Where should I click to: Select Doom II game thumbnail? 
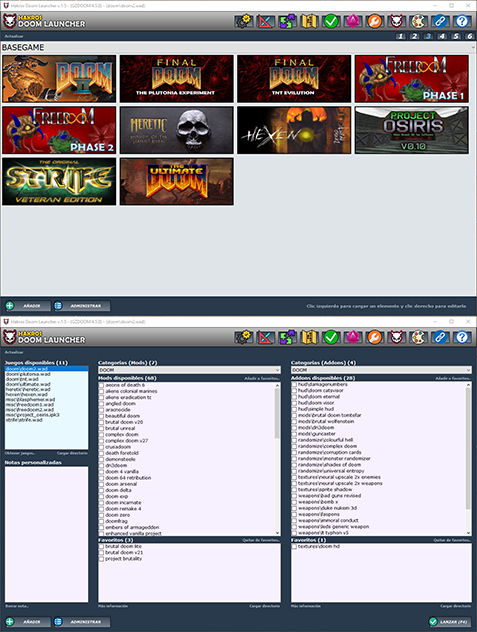[x=59, y=79]
